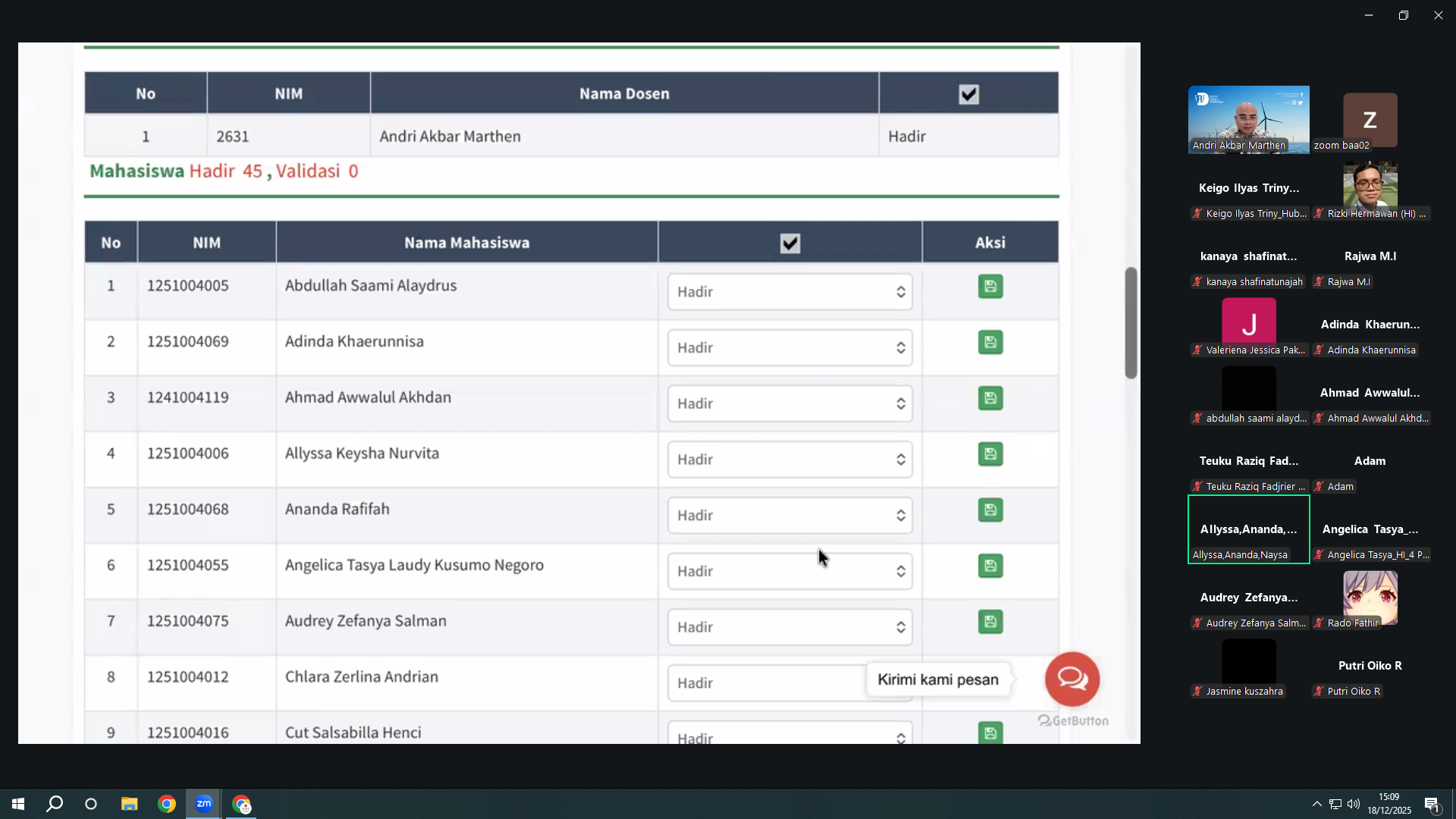
Task: Select Audrey Zefanya Salman participant tile
Action: pyautogui.click(x=1249, y=598)
